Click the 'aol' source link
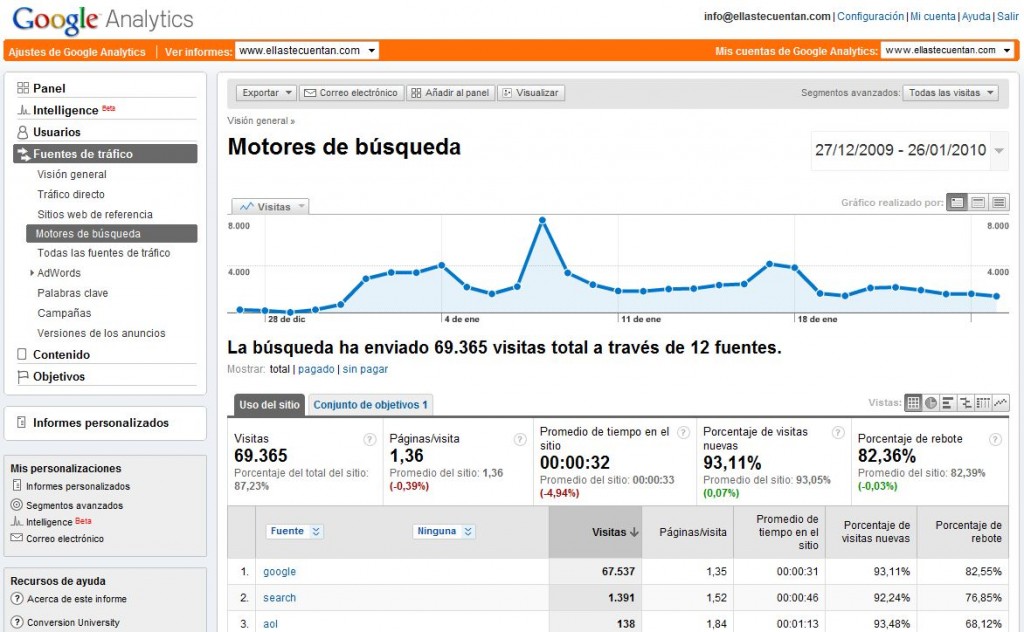This screenshot has width=1024, height=632. point(270,624)
